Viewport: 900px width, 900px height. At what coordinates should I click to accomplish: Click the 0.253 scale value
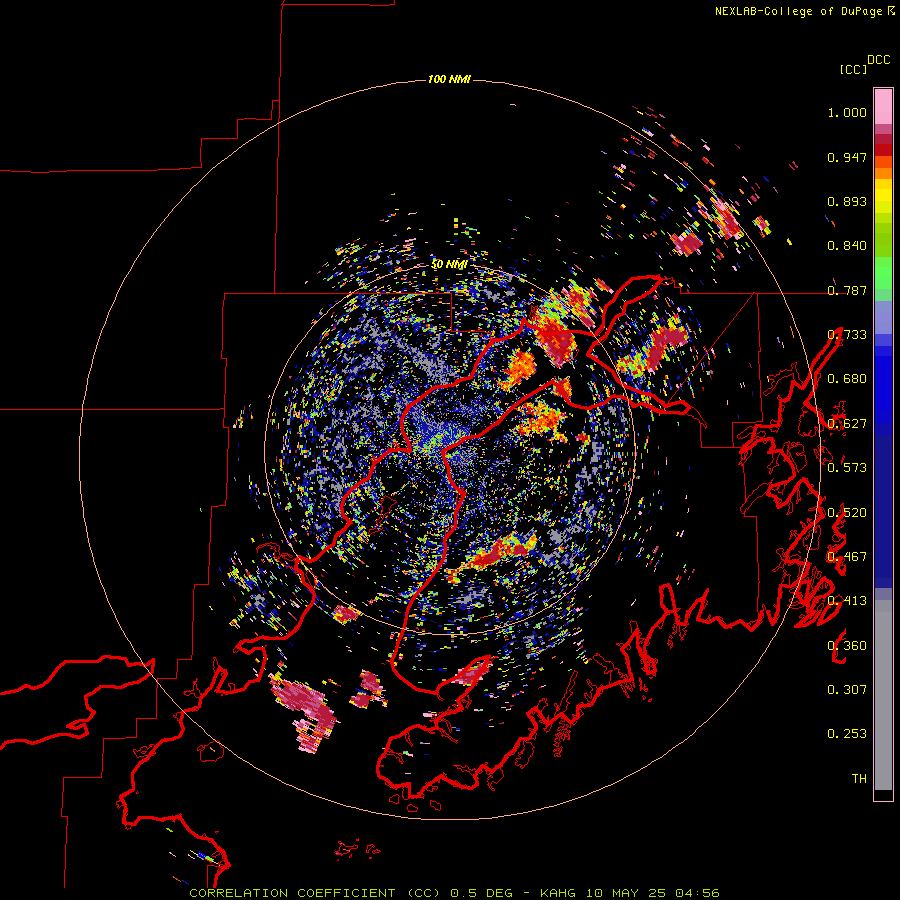point(847,734)
